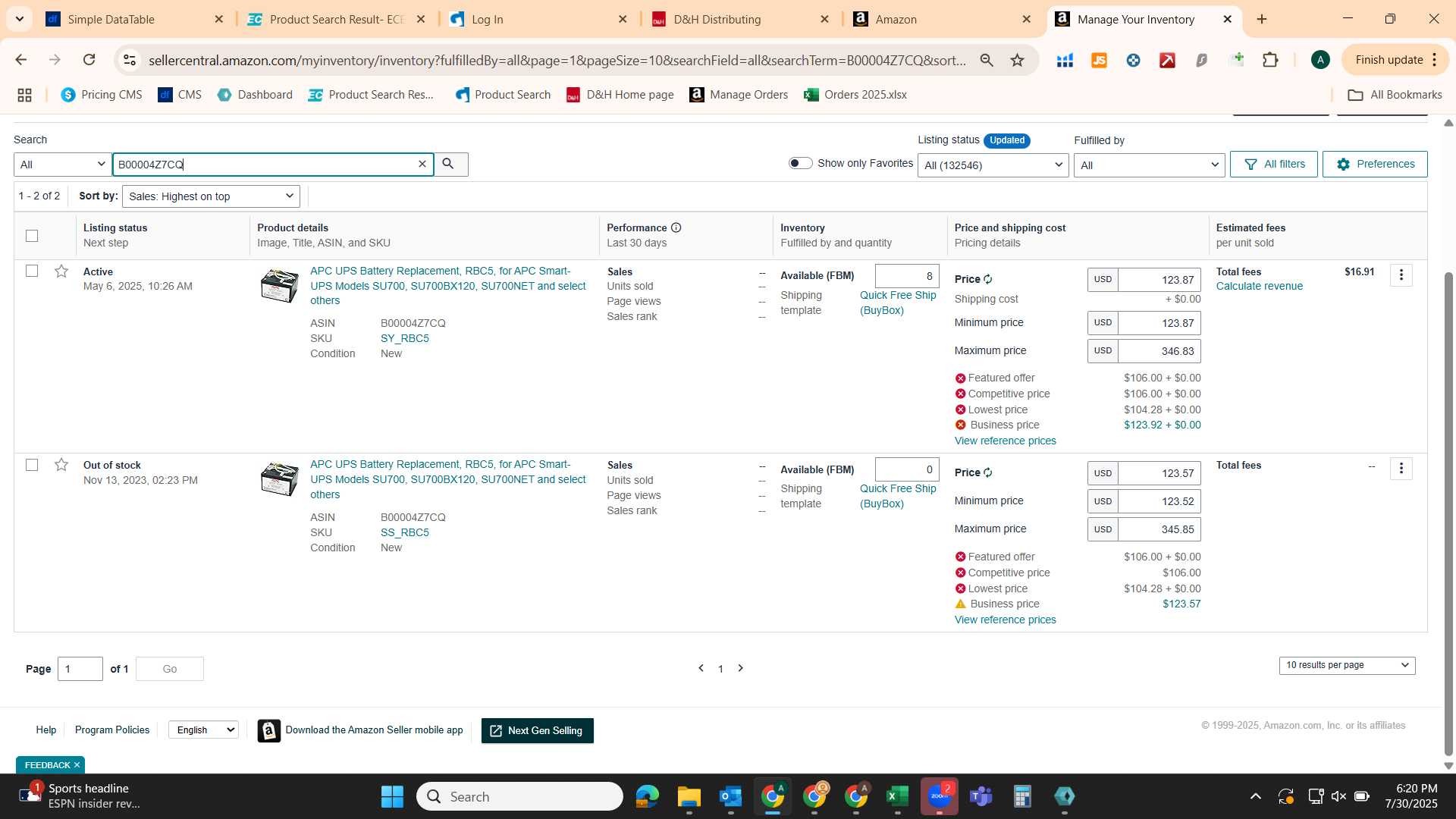Open the tab search chevron dropdown

pos(19,19)
